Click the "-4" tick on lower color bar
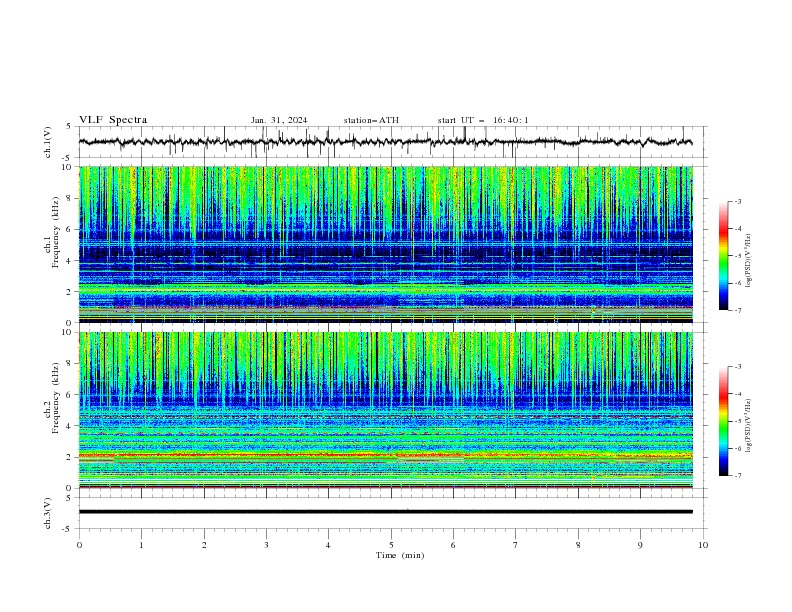This screenshot has width=792, height=612. [x=737, y=394]
